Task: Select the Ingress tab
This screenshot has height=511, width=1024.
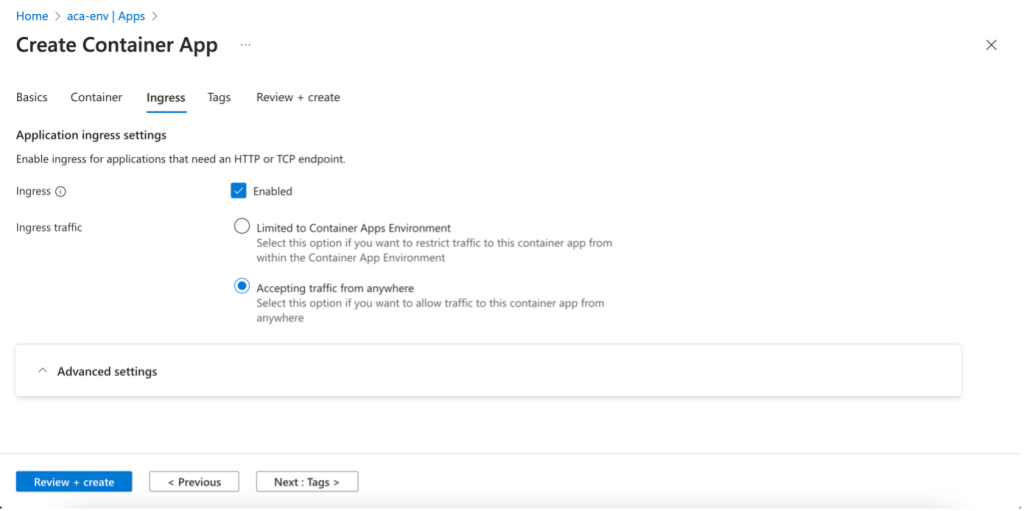Action: click(165, 97)
